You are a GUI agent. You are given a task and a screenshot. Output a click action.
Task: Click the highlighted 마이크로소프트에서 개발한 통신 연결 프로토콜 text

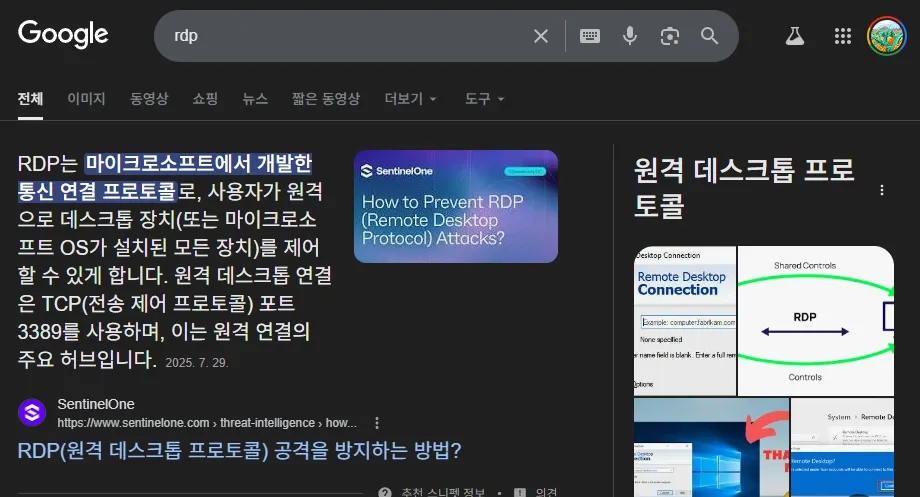tap(165, 177)
